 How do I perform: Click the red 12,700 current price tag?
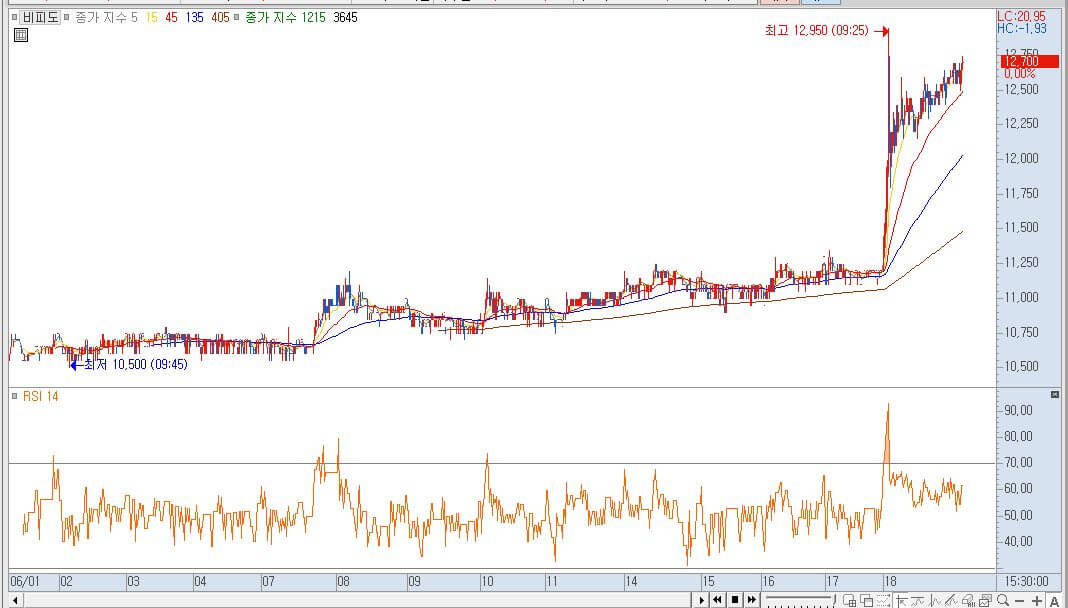coord(1029,62)
